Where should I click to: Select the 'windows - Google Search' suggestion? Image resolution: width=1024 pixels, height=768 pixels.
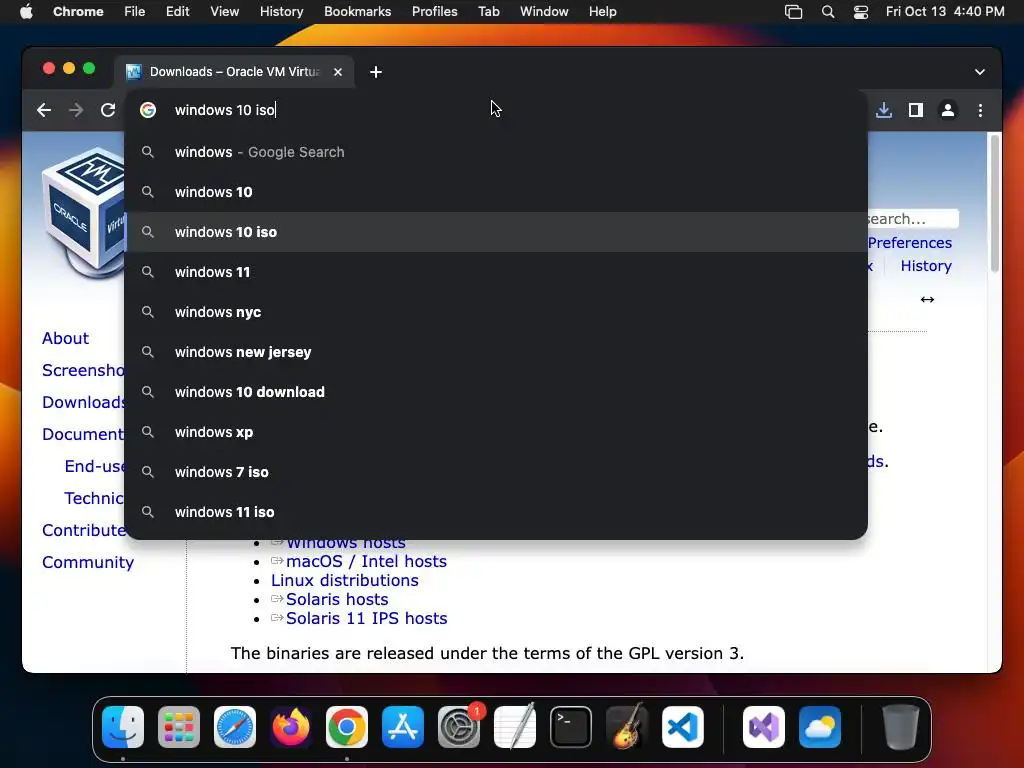click(x=496, y=152)
